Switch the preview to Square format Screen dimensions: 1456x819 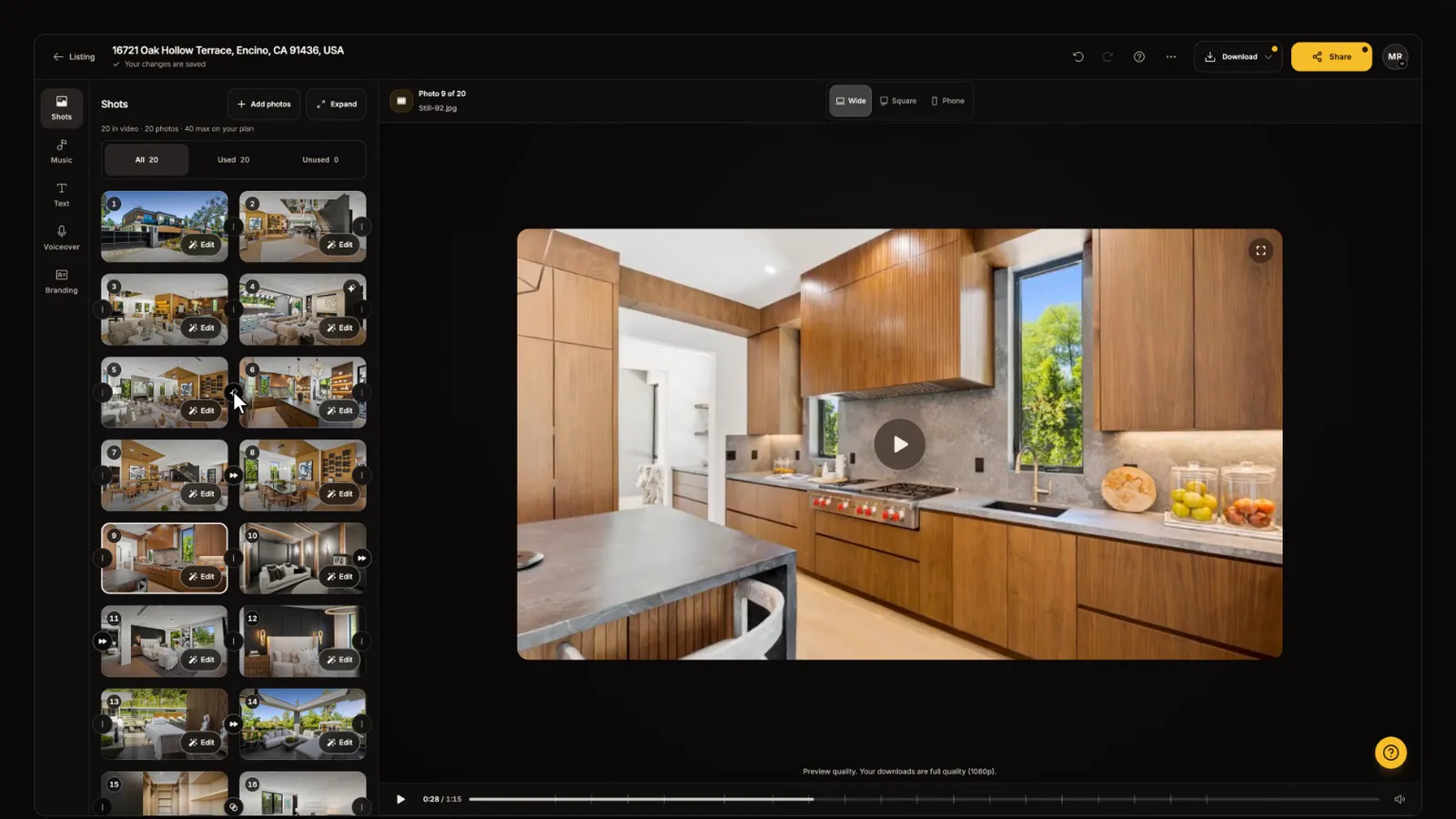898,101
